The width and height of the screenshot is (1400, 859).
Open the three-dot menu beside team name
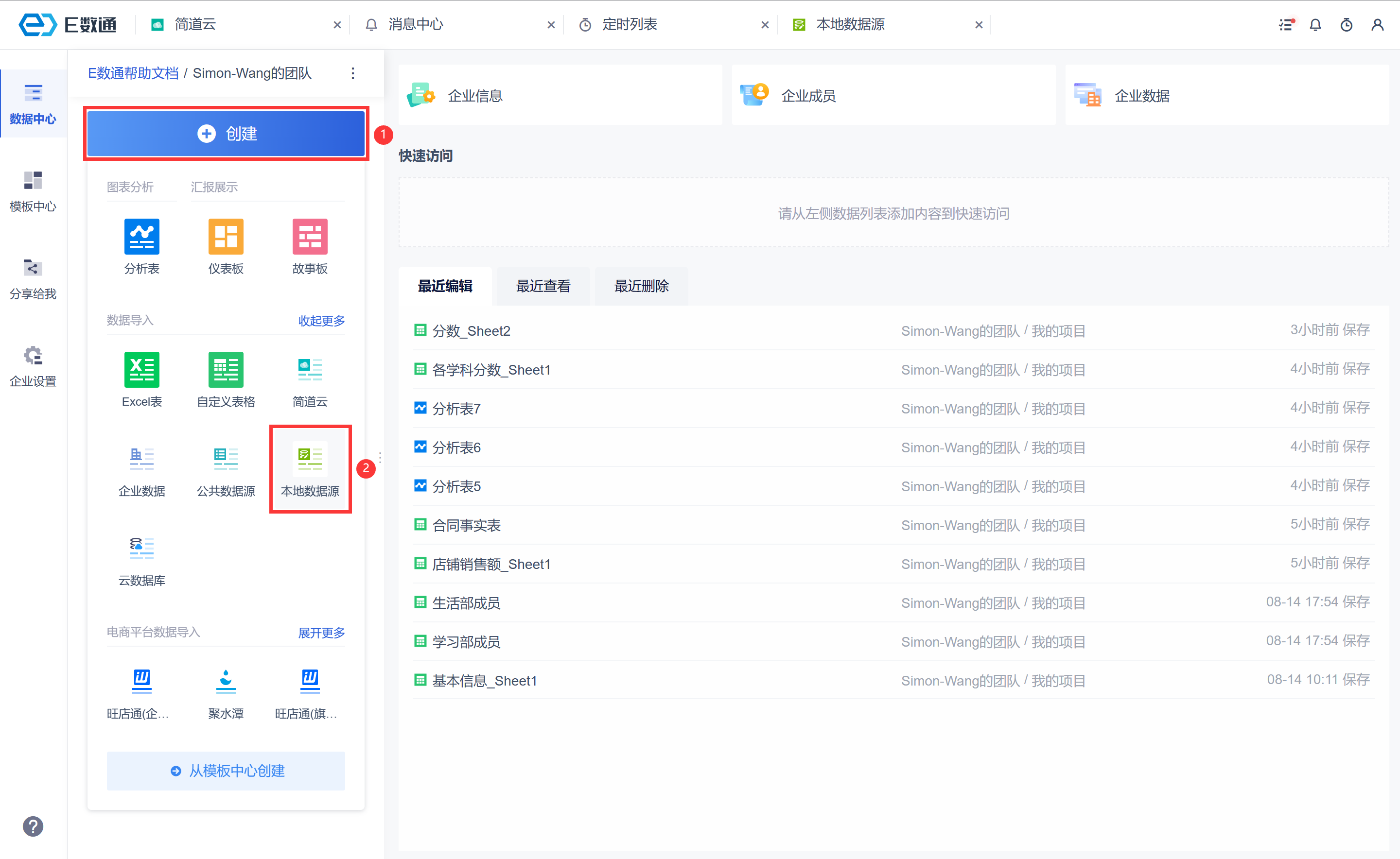353,73
